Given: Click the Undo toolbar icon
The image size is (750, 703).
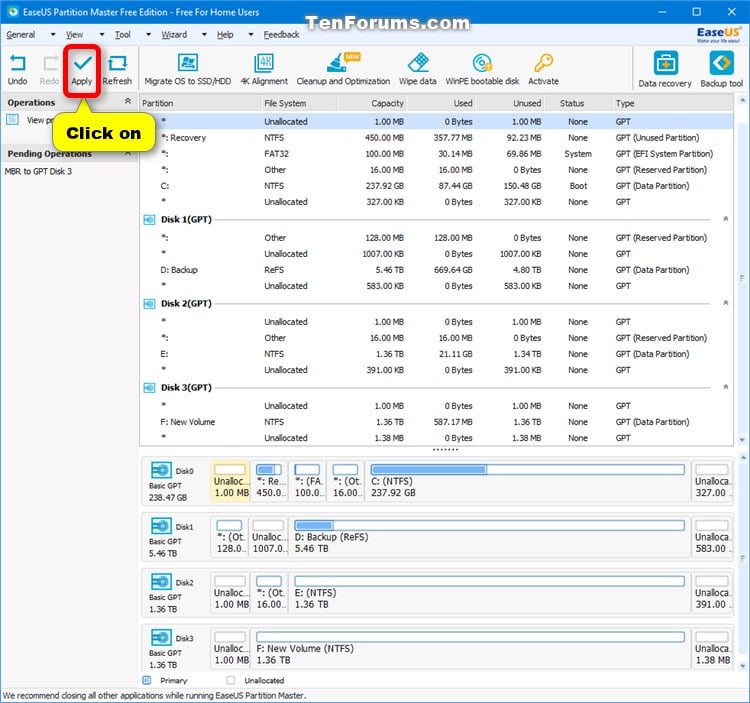Looking at the screenshot, I should click(18, 63).
